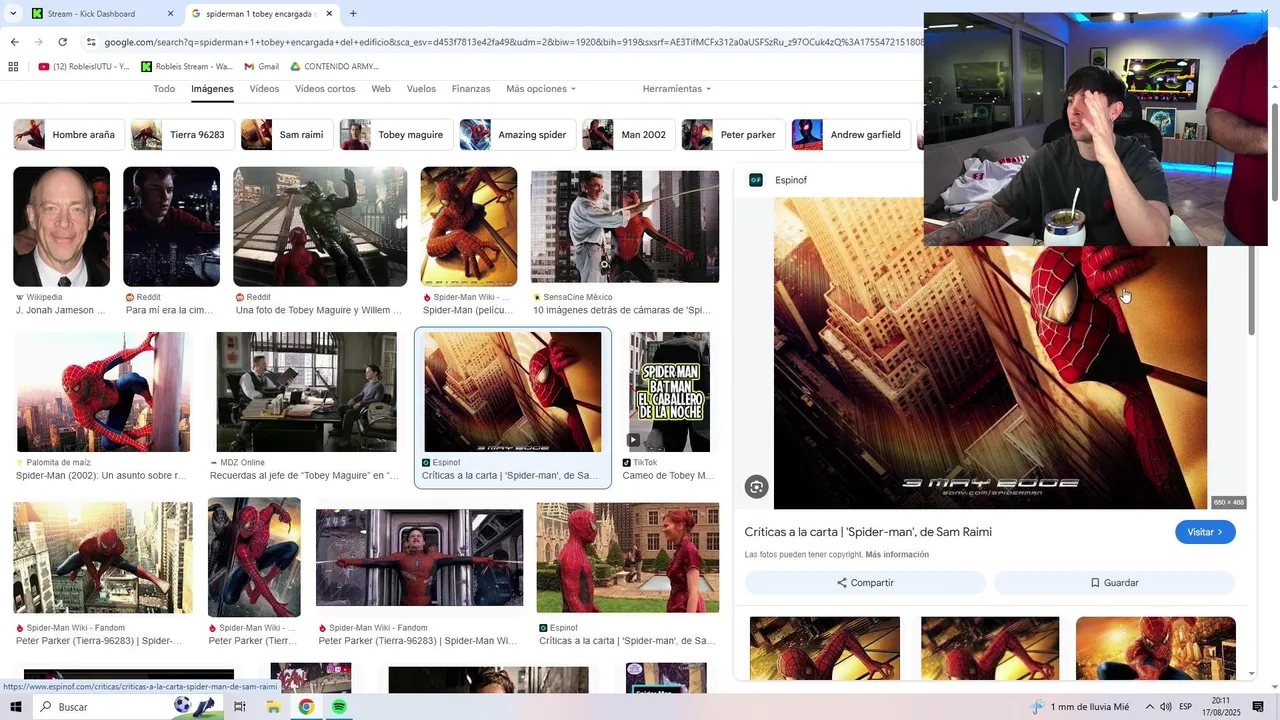The width and height of the screenshot is (1280, 720).
Task: Open Spotify from the taskbar
Action: [339, 707]
